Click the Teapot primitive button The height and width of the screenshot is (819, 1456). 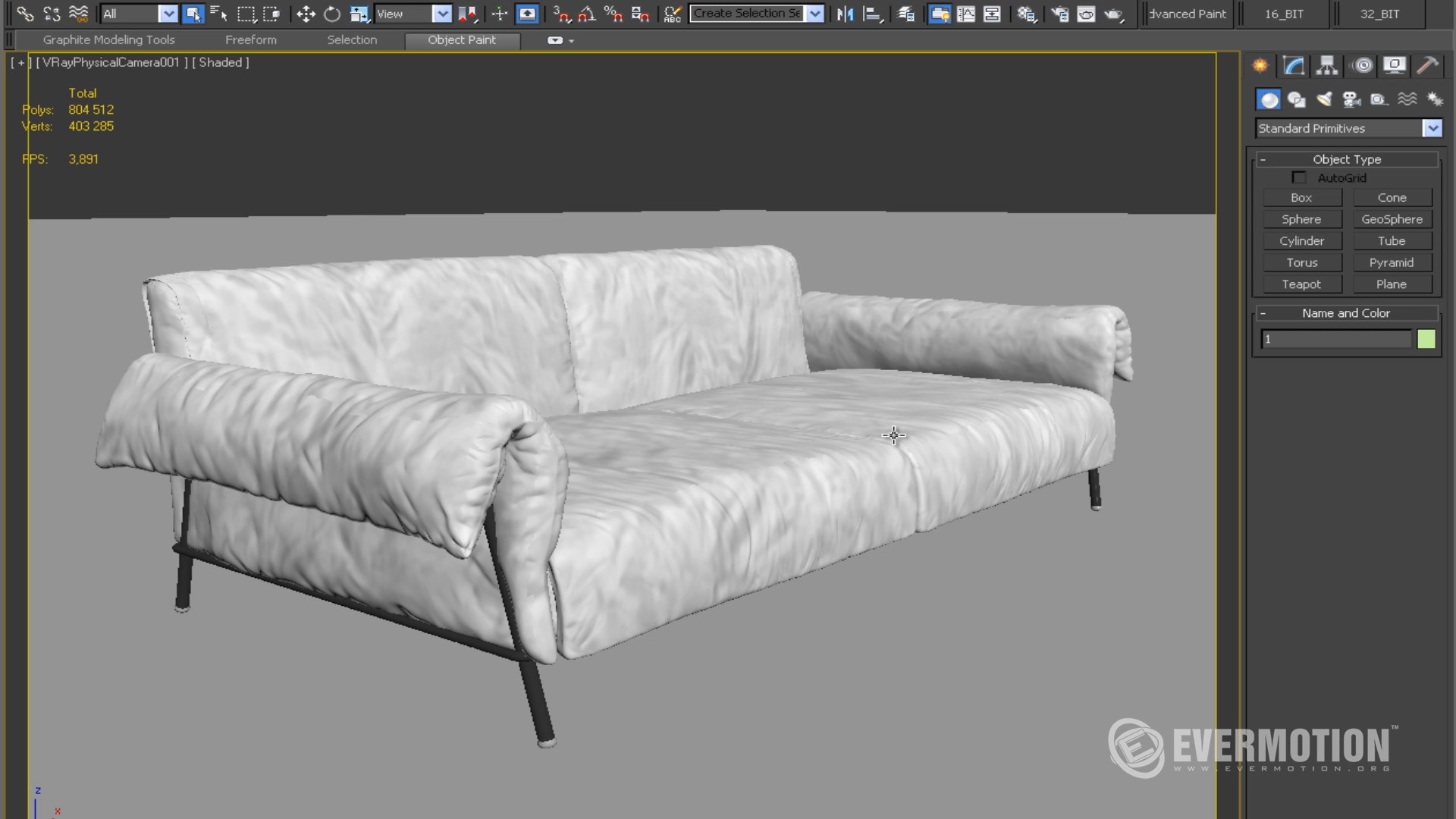pos(1302,284)
